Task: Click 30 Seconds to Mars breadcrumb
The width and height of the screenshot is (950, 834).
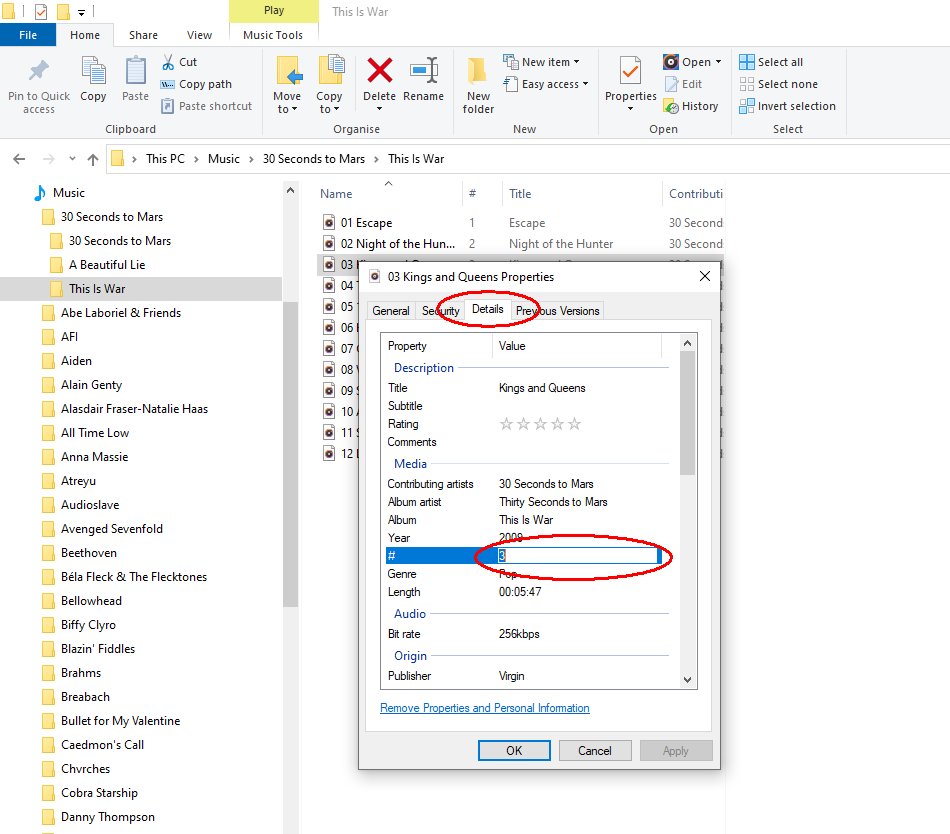Action: 313,159
